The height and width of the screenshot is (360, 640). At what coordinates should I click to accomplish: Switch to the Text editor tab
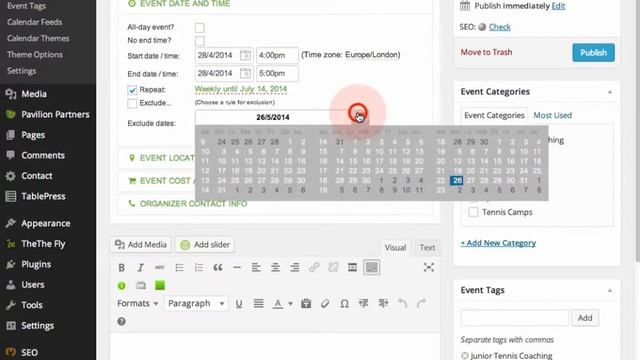(x=427, y=247)
